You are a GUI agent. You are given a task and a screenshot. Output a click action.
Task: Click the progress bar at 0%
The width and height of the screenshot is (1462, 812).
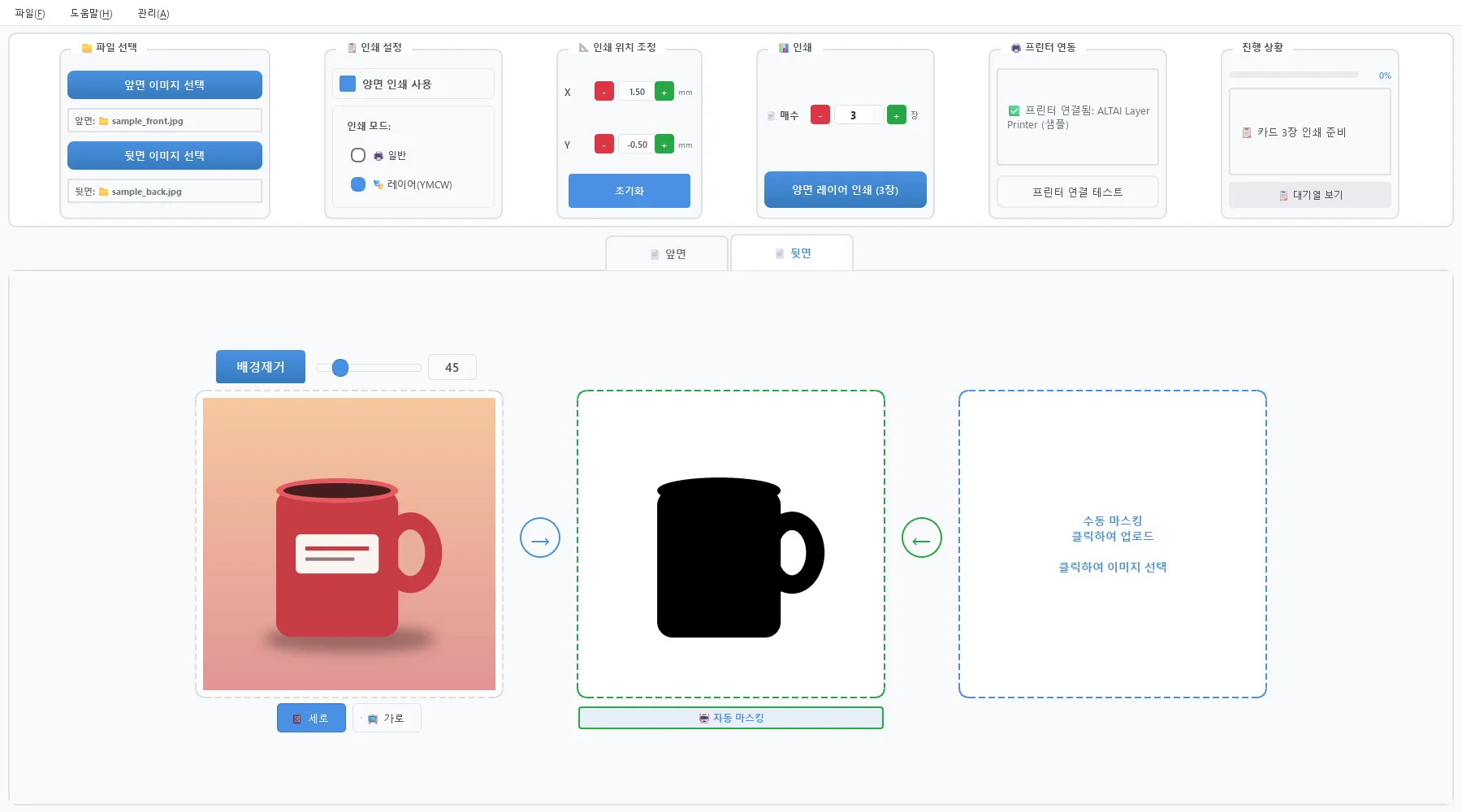point(1294,75)
